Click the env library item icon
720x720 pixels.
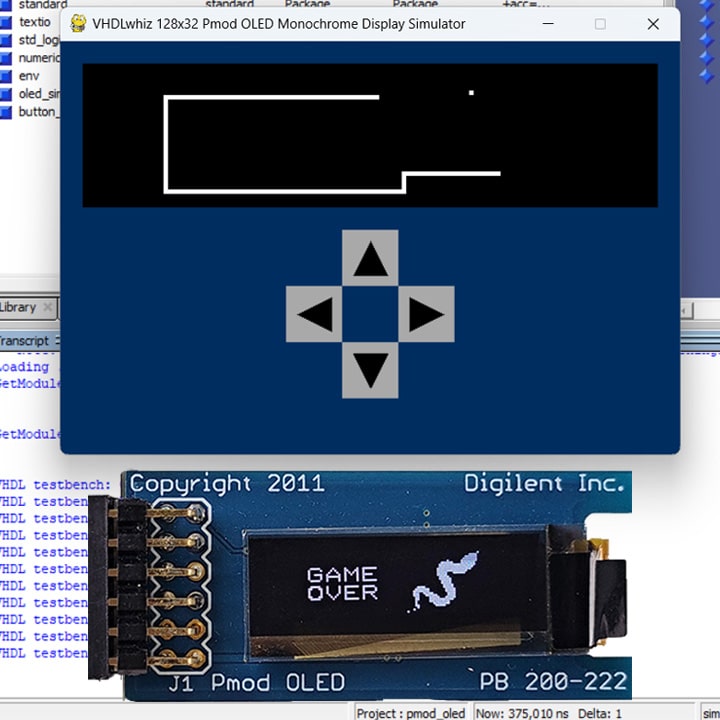6,76
